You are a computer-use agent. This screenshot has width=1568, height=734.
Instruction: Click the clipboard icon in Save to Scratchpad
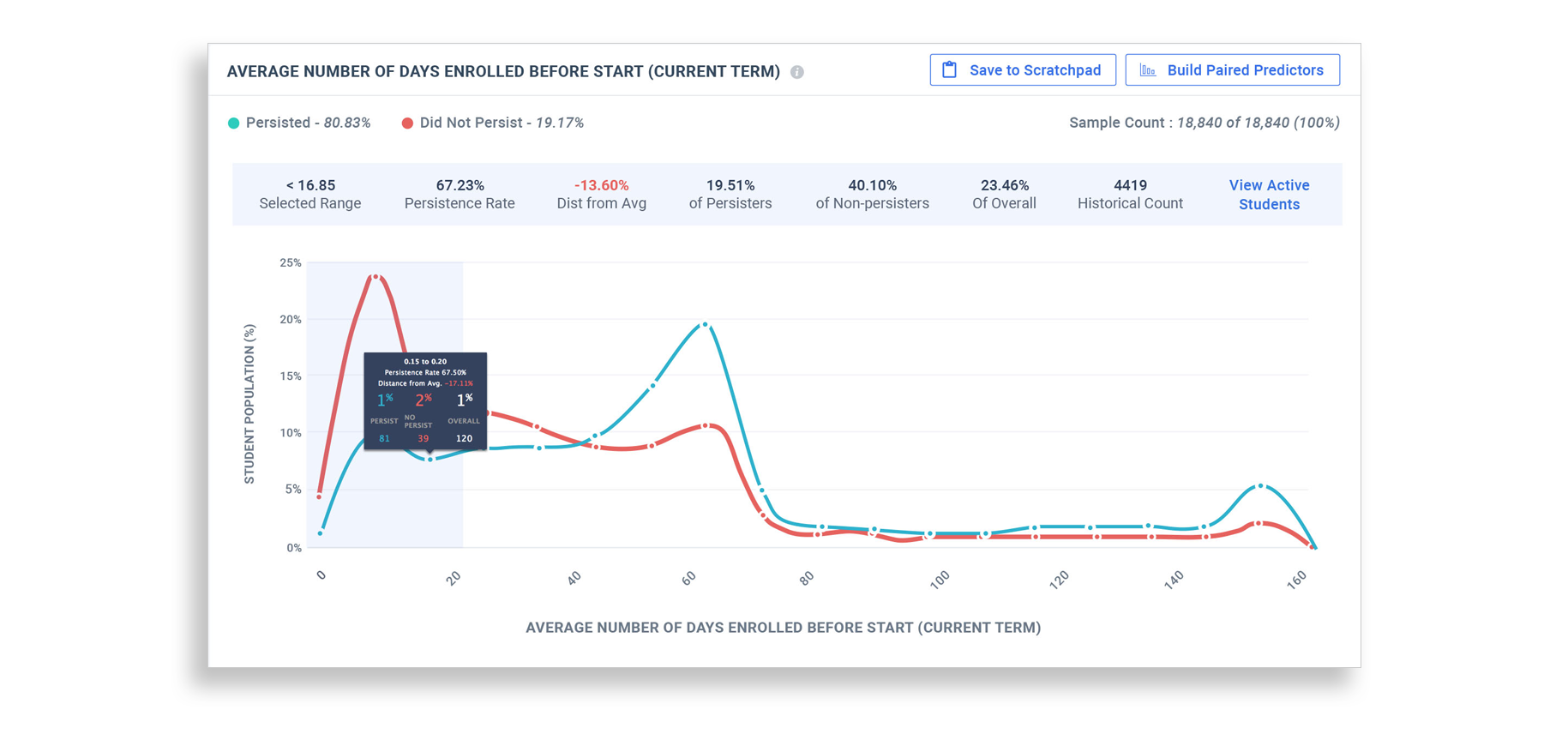[949, 70]
